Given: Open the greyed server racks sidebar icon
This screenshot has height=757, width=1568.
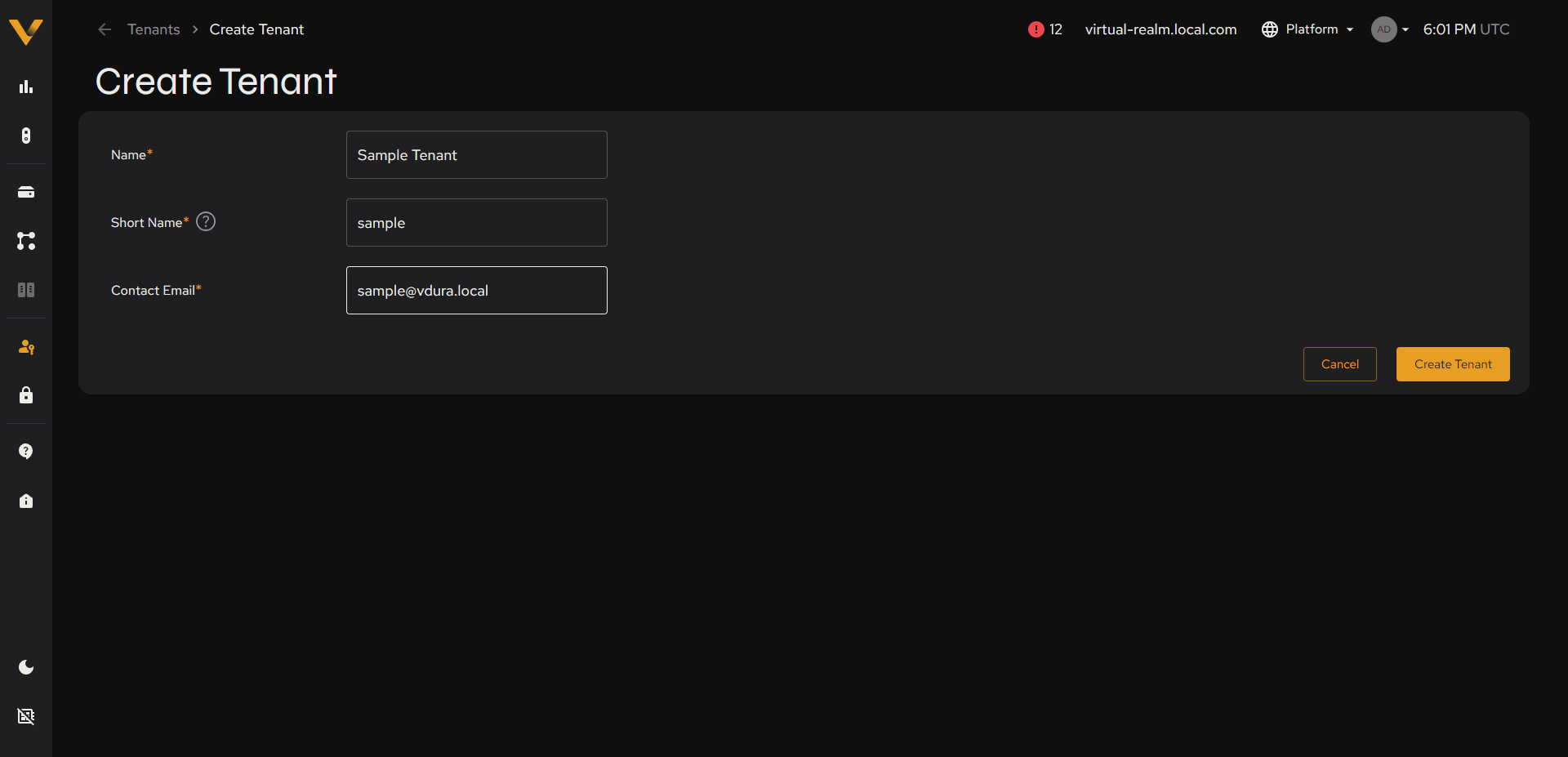Looking at the screenshot, I should tap(26, 290).
